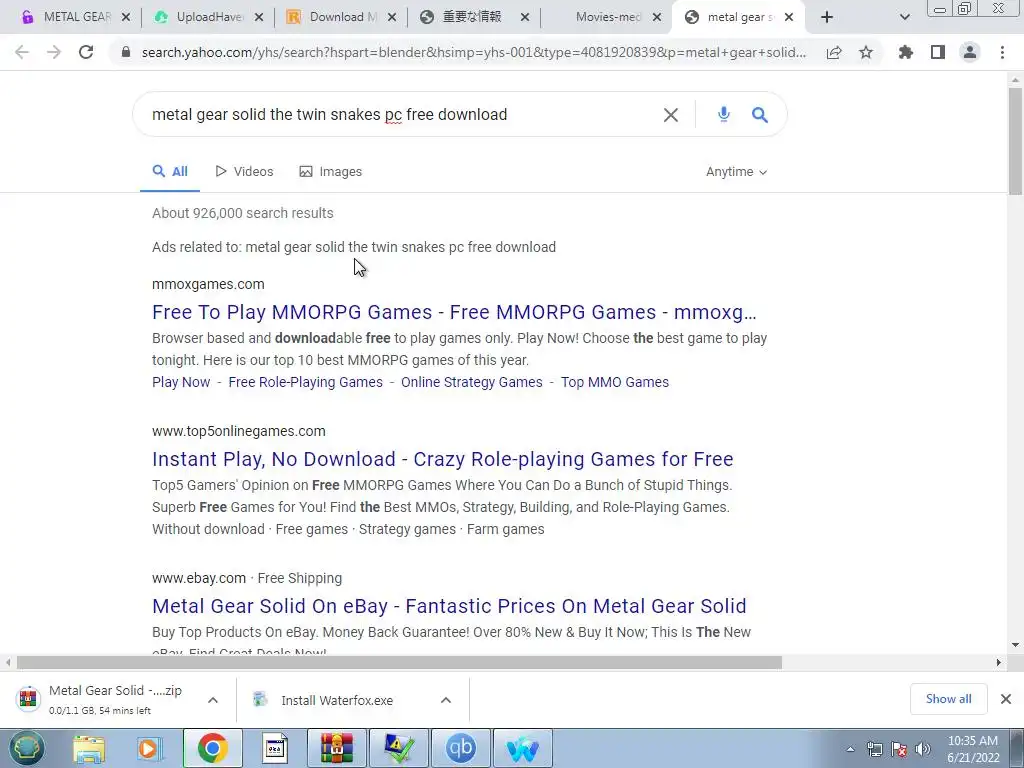Close the Movies-med tab
This screenshot has width=1024, height=768.
tap(657, 17)
